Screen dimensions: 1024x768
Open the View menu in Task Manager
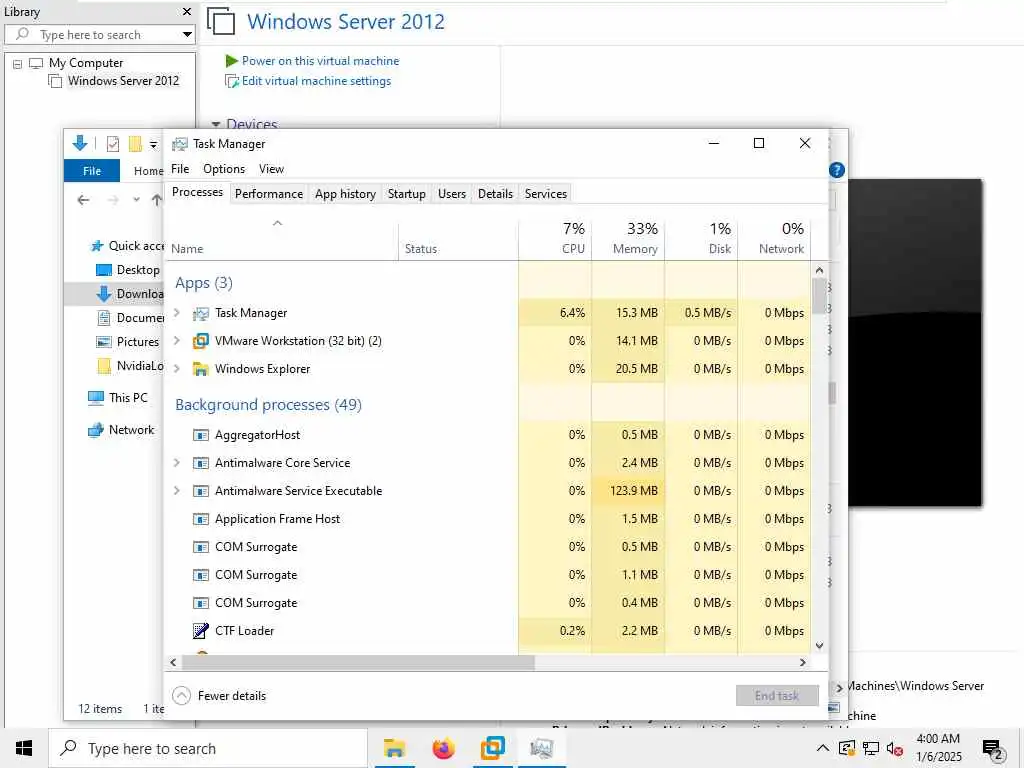coord(272,169)
